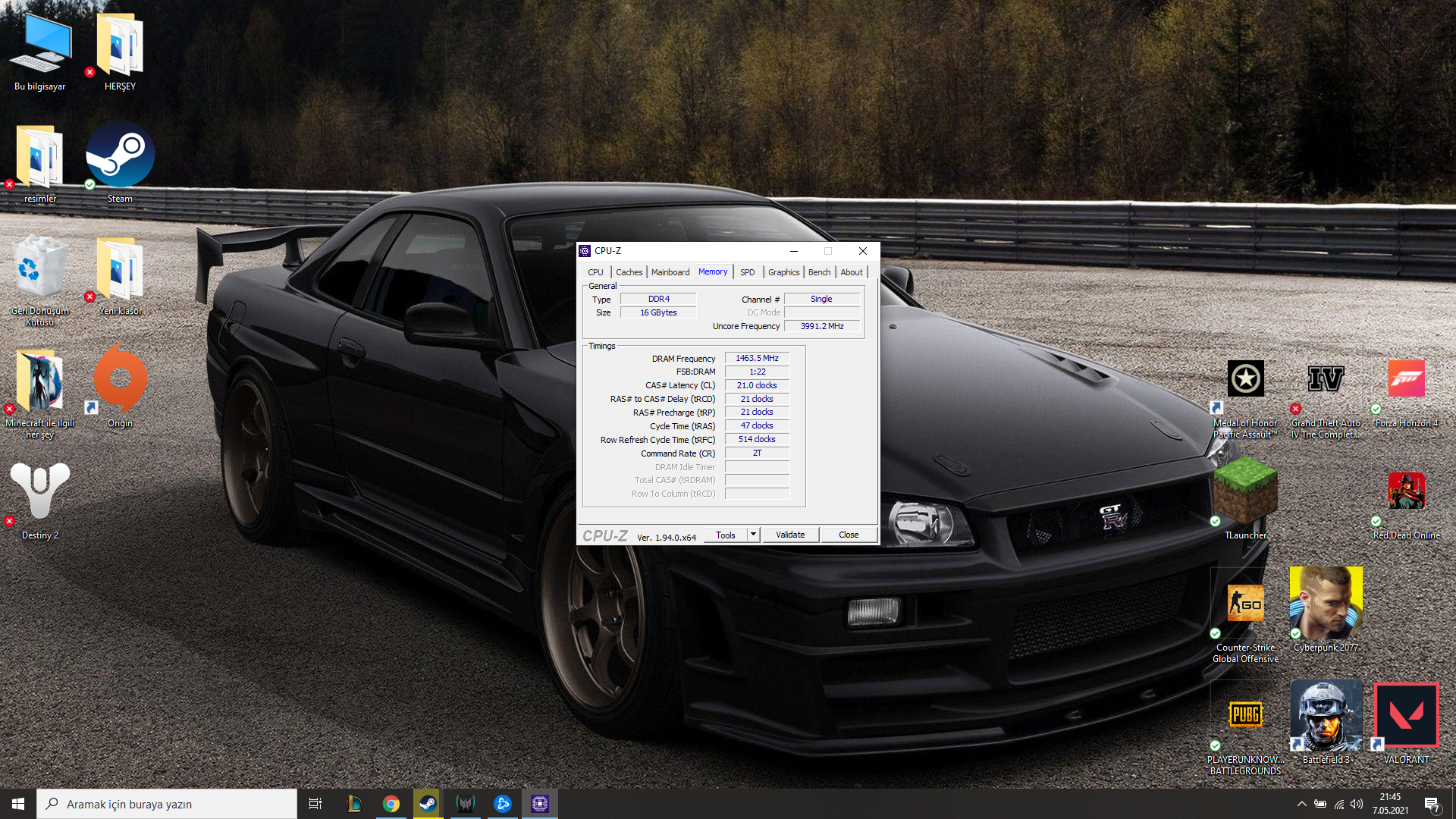Click the battery icon in tray
This screenshot has width=1456, height=819.
(x=1320, y=804)
